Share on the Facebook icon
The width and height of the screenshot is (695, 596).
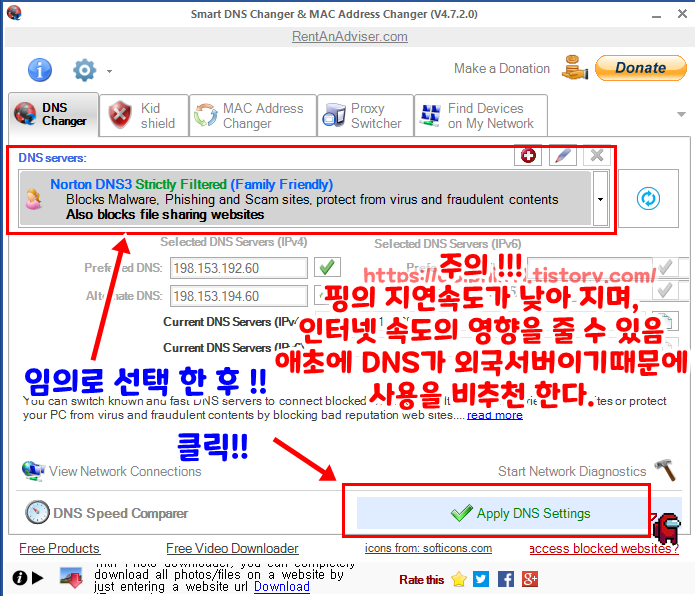click(x=506, y=579)
